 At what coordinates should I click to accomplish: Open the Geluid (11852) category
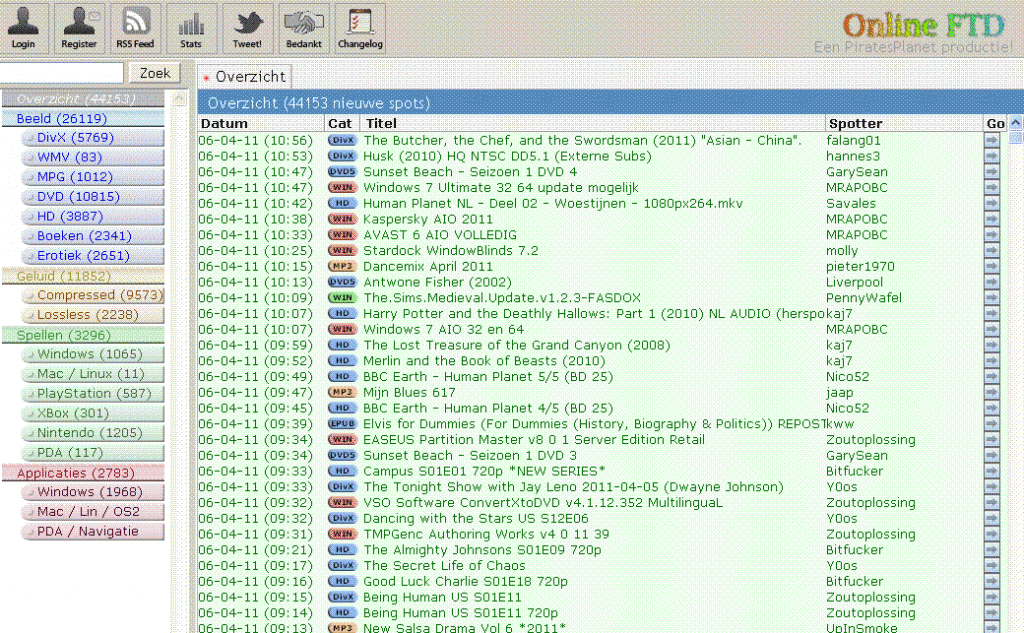point(83,276)
